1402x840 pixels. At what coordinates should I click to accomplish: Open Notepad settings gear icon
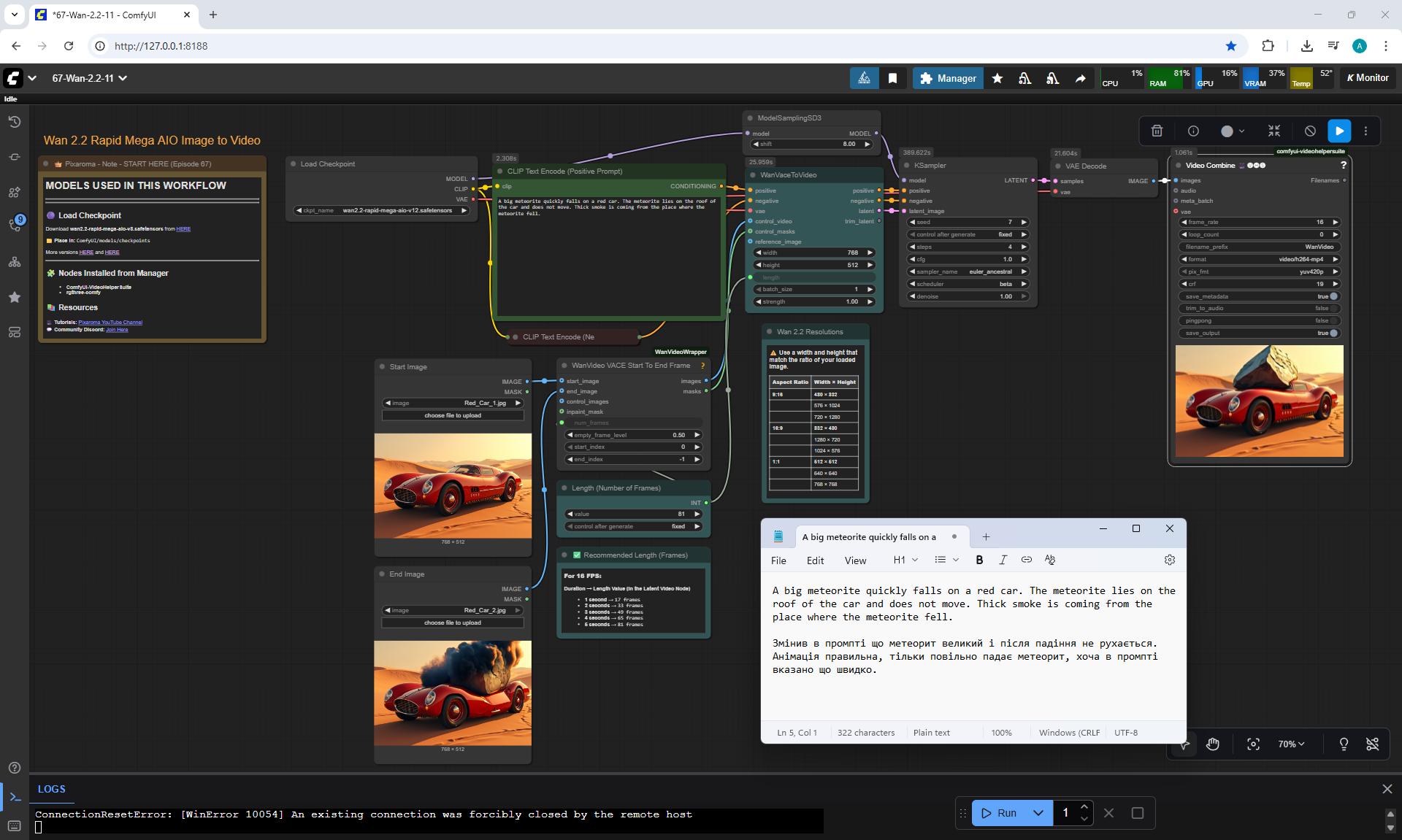(x=1170, y=560)
